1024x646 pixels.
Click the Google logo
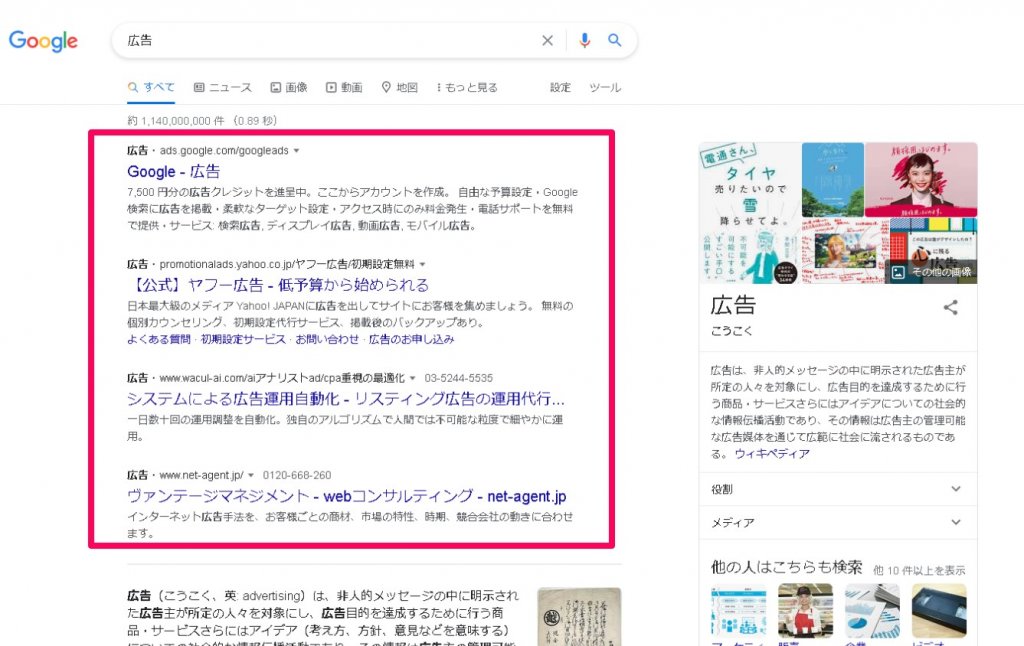click(43, 40)
